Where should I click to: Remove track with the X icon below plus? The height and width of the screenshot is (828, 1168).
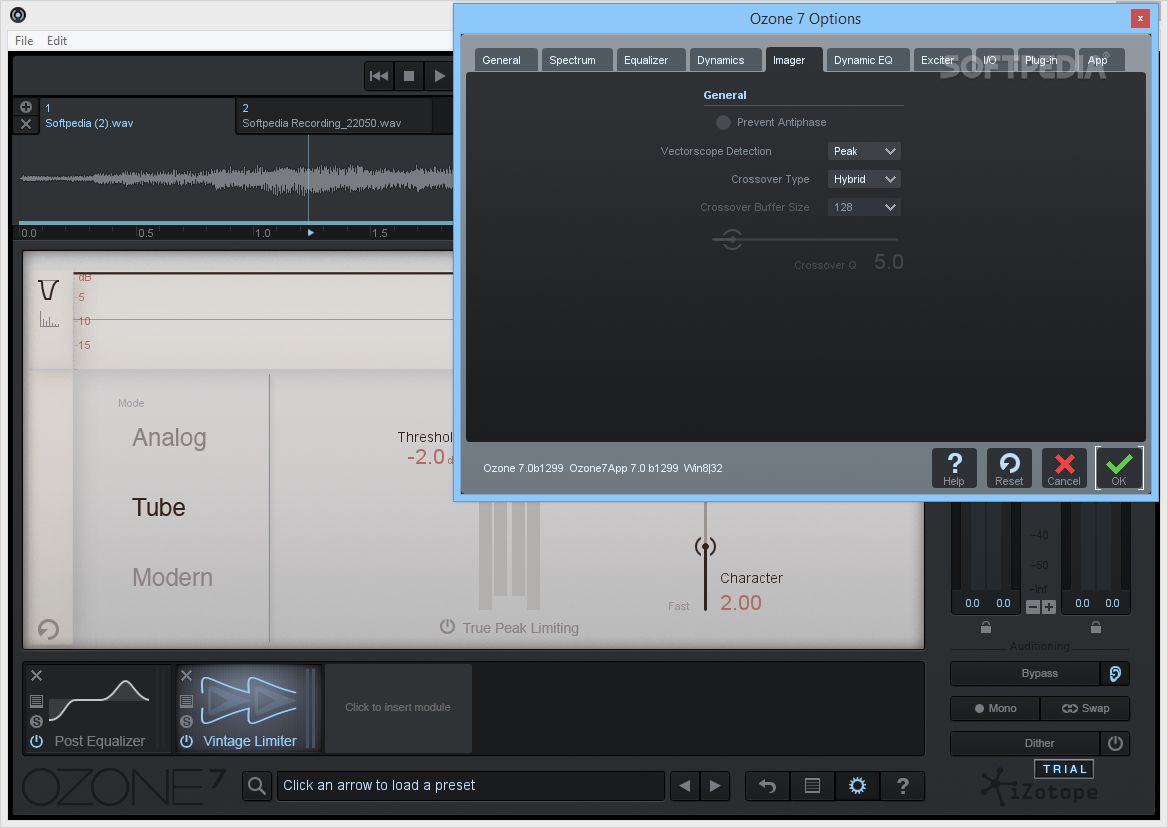[25, 124]
